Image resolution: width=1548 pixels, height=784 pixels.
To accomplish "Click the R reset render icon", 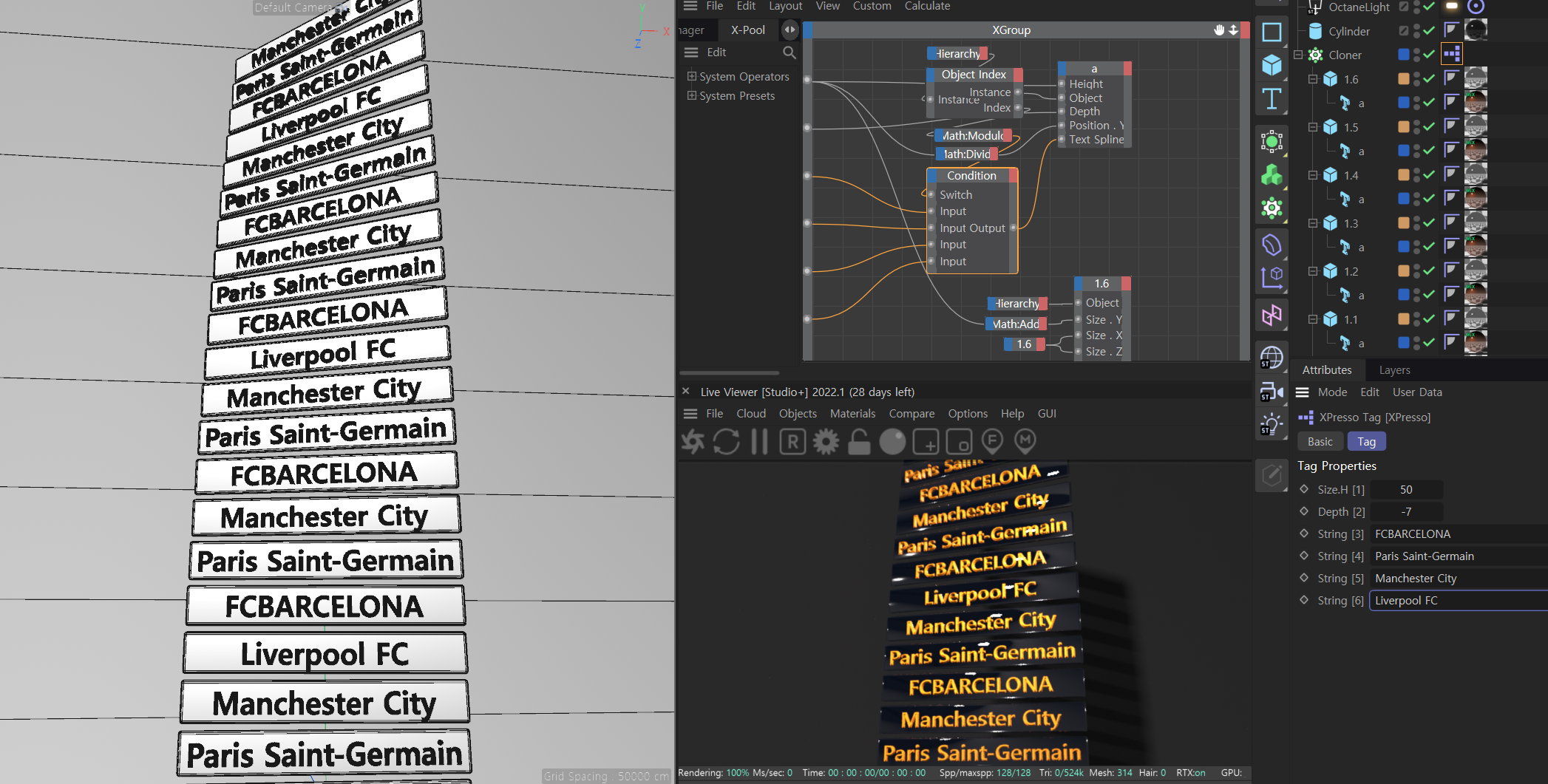I will (x=792, y=442).
